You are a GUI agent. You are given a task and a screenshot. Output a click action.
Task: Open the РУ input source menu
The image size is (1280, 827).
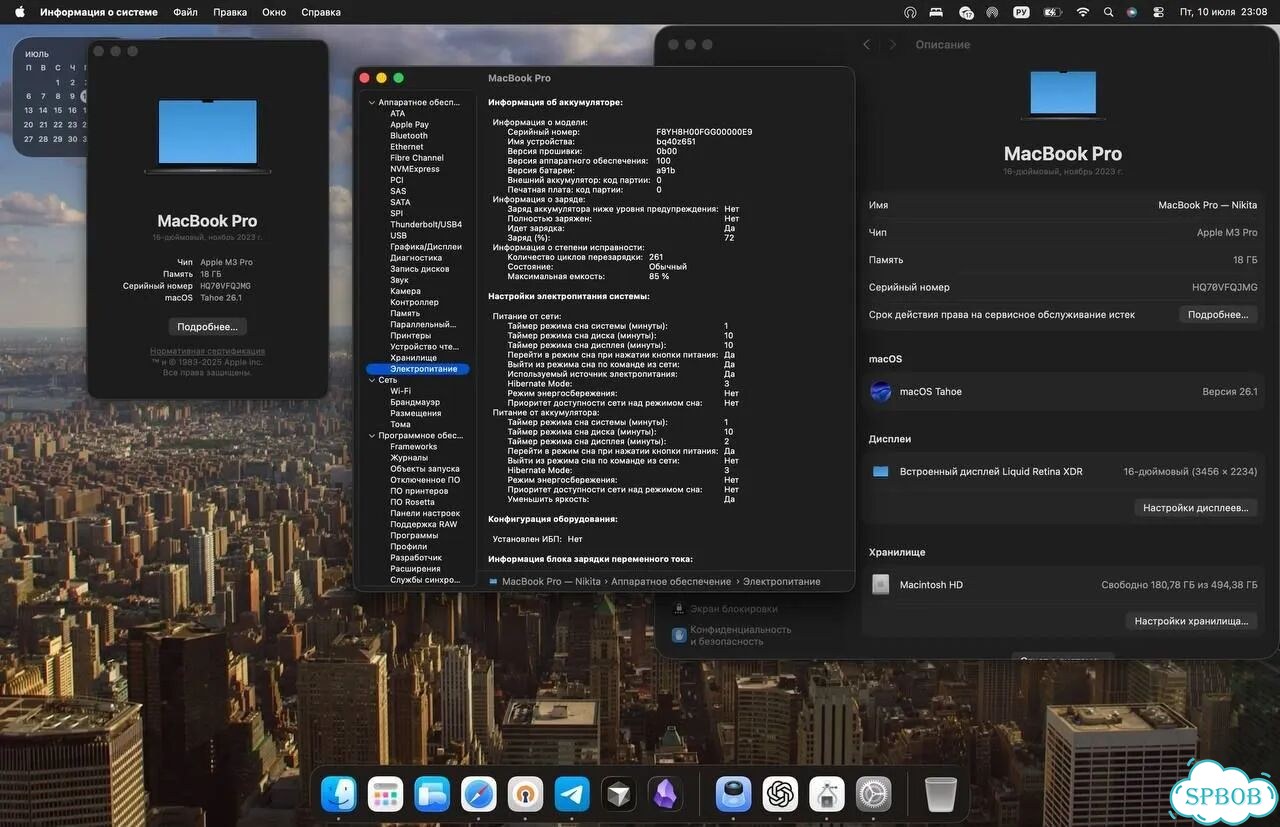point(1021,12)
